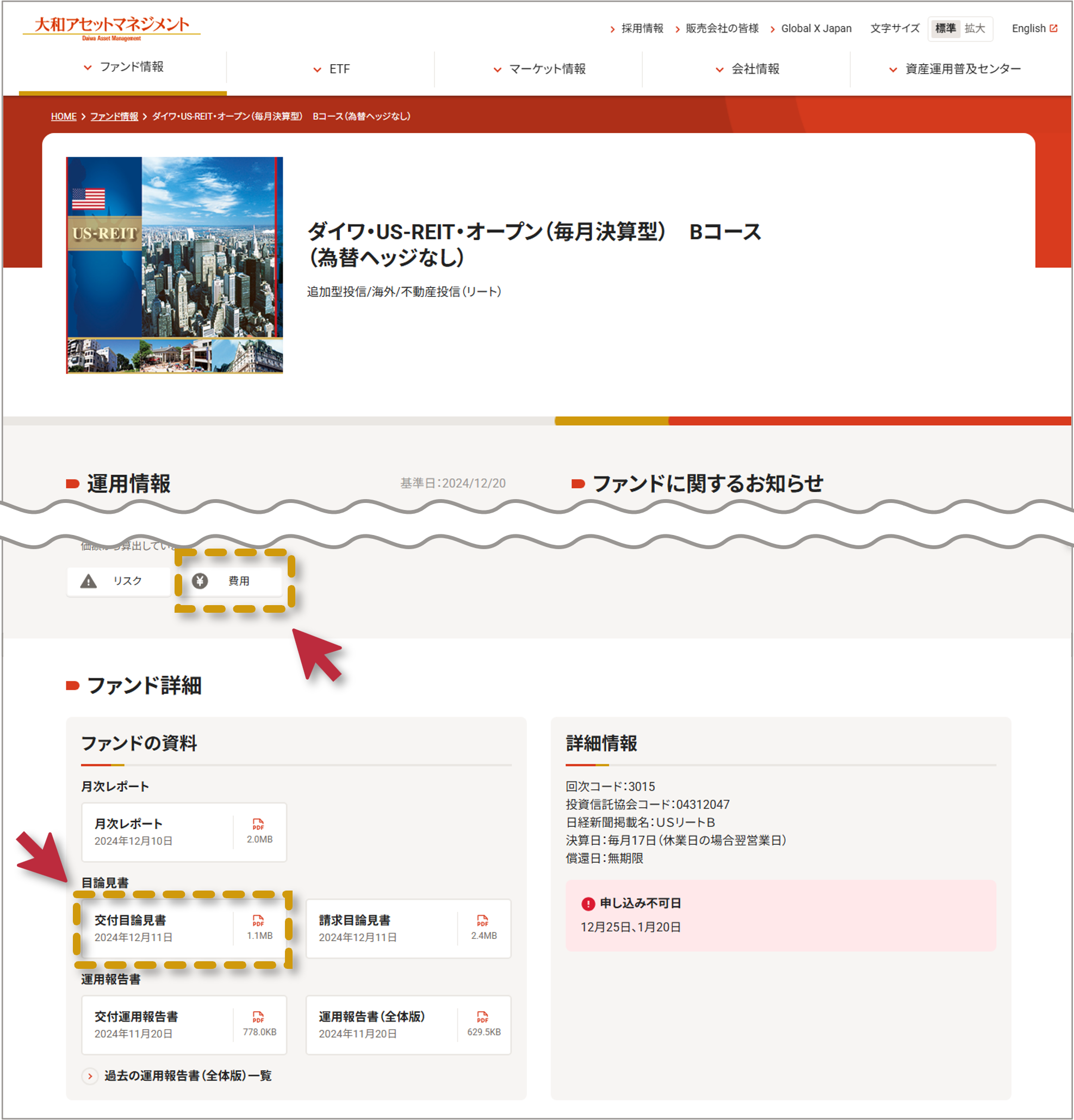Click 決算日:毎月17日 text
This screenshot has height=1120, width=1074.
click(676, 841)
